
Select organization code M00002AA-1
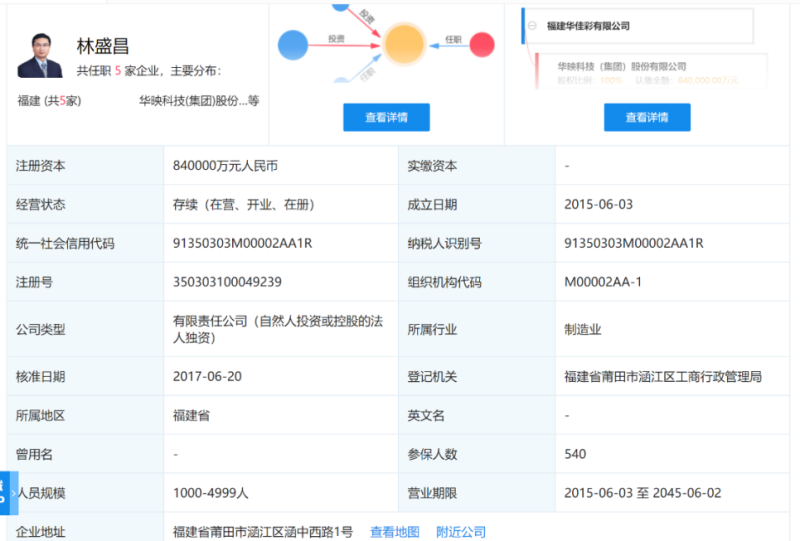(603, 282)
